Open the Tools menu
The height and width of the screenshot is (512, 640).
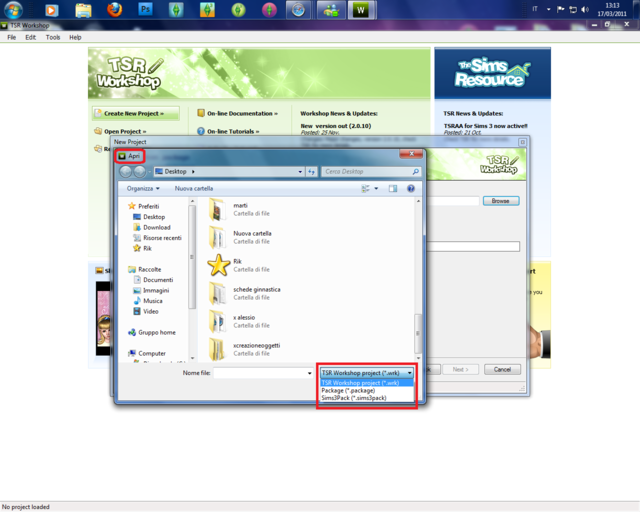click(53, 37)
